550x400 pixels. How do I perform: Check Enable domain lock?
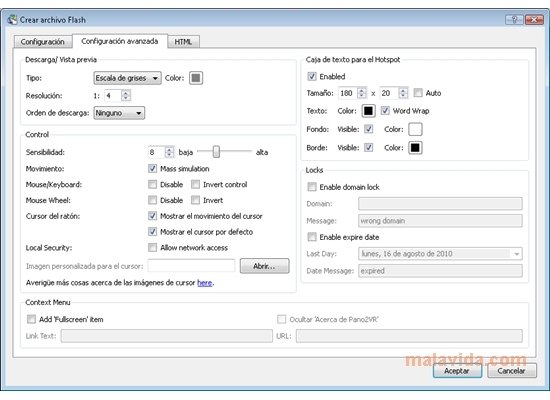[311, 187]
